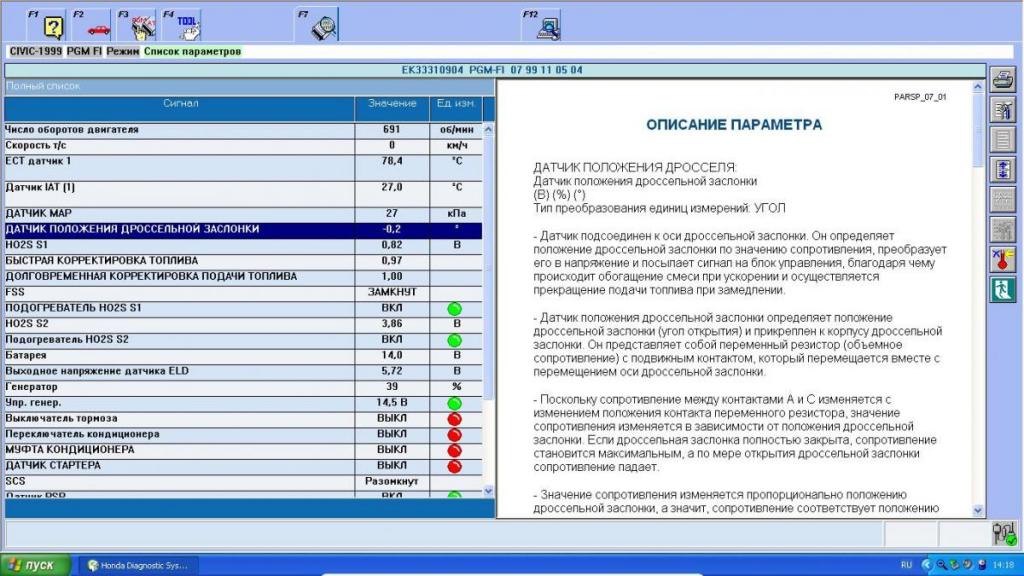Screen dimensions: 1024x576
Task: Click the green indicator for ПОДОГРЕВАТЕЛЬ HO2S S1
Action: [x=455, y=308]
